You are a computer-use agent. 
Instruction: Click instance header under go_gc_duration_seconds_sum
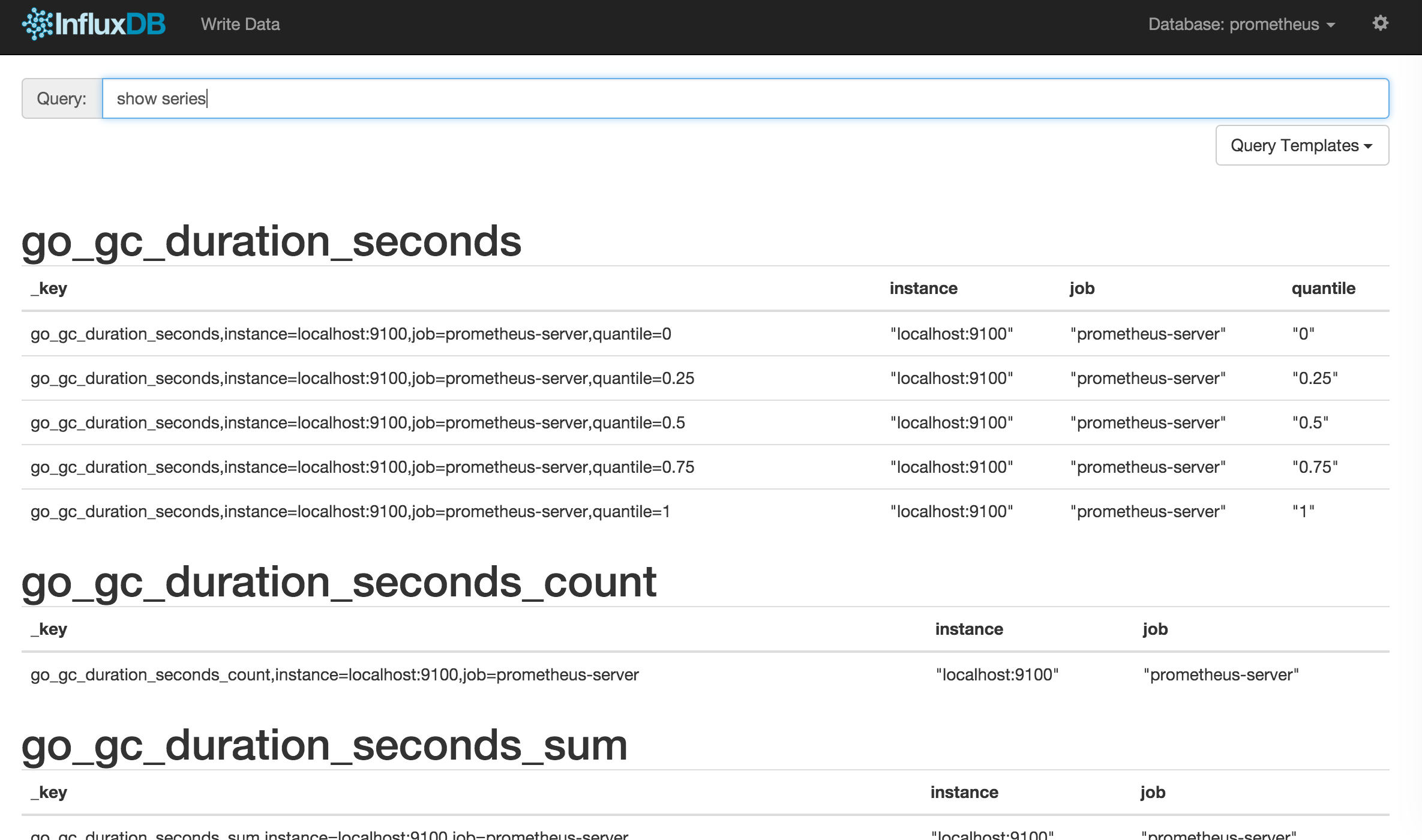(x=964, y=793)
